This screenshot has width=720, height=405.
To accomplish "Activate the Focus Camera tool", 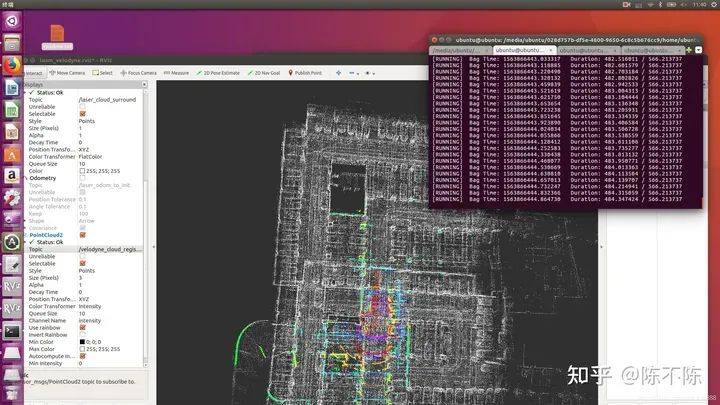I will coord(138,73).
